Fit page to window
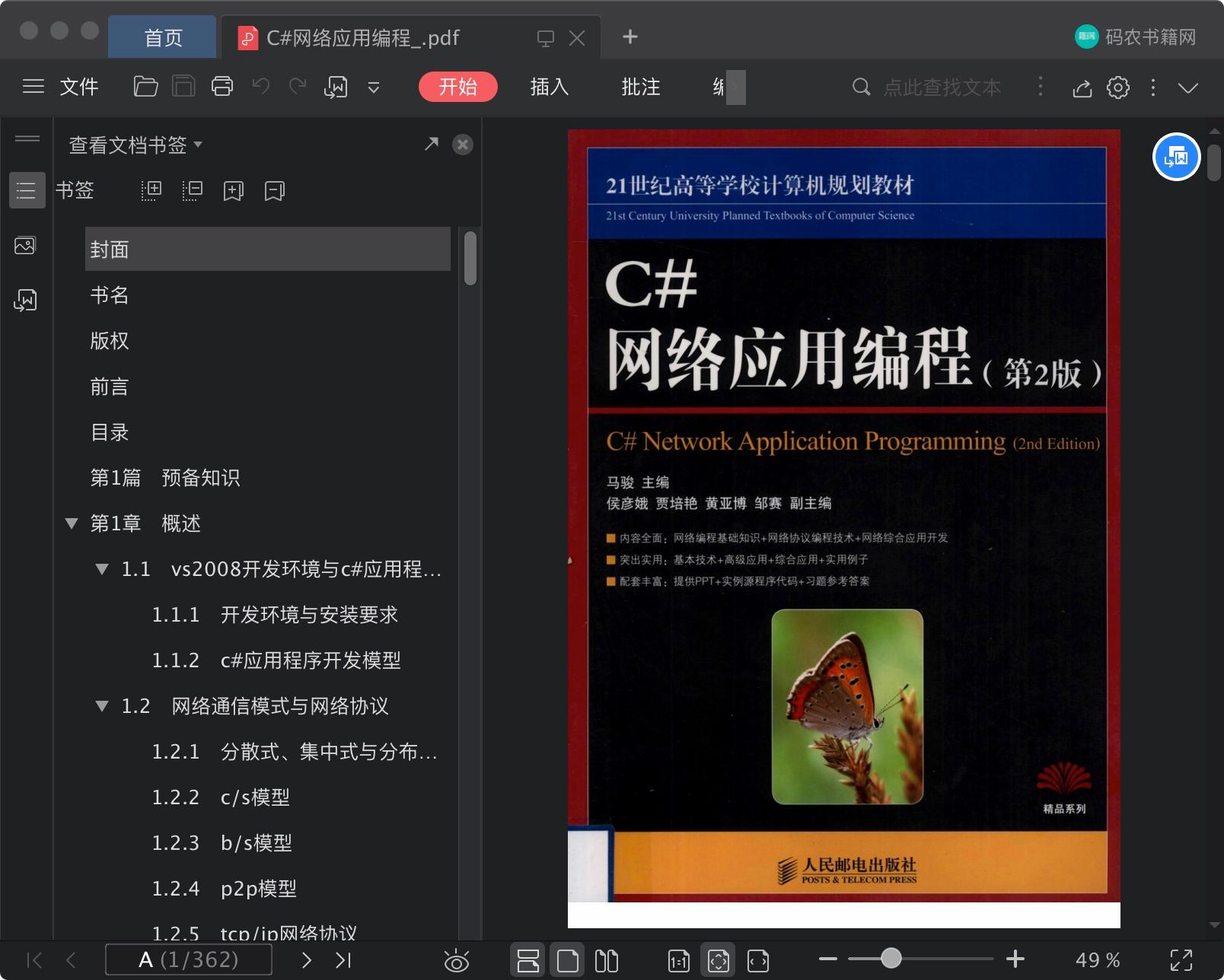 718,960
